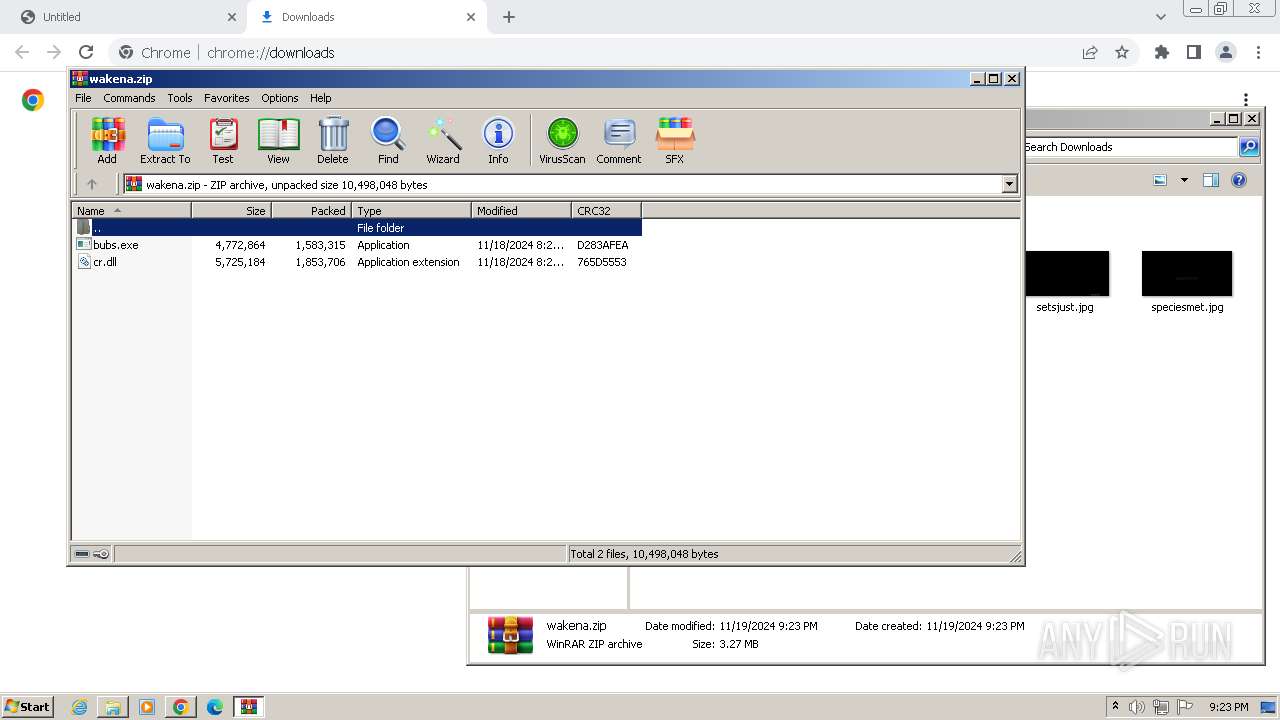Open Windows Media Player taskbar icon
The image size is (1280, 720).
tap(147, 707)
